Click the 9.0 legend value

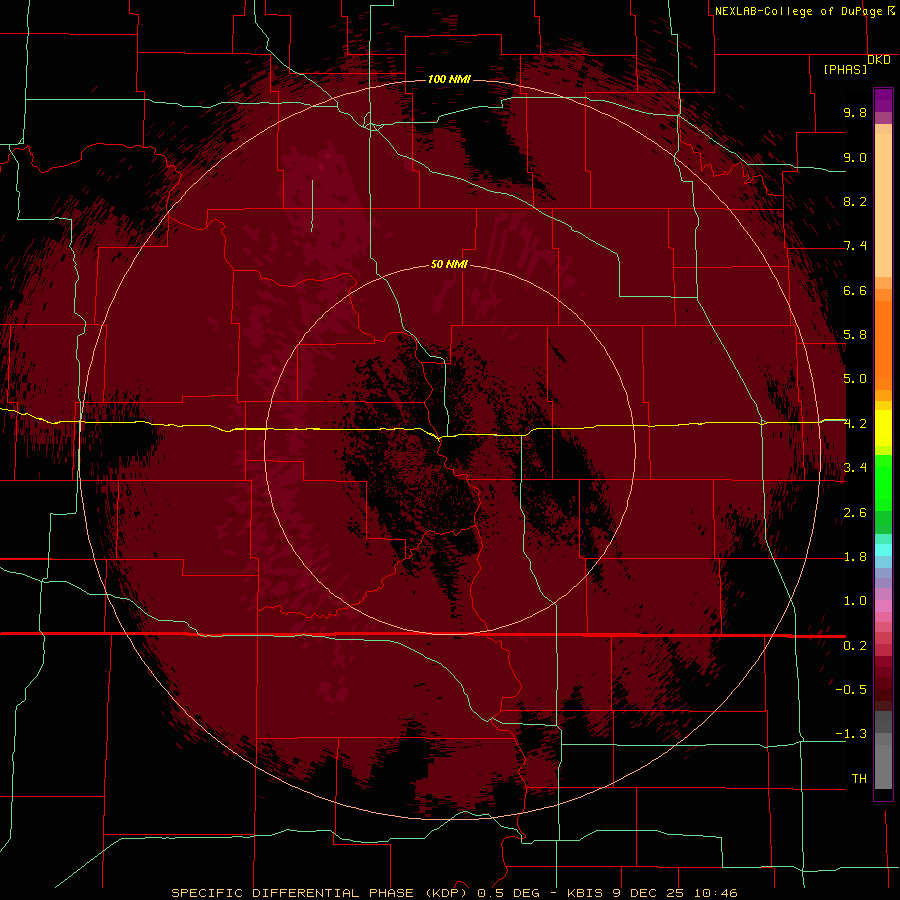point(855,157)
